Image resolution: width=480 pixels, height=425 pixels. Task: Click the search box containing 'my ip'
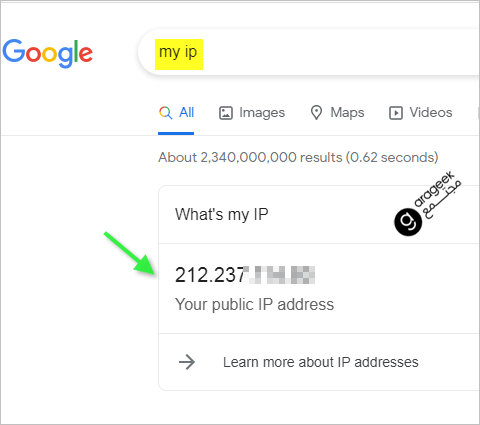[x=309, y=52]
